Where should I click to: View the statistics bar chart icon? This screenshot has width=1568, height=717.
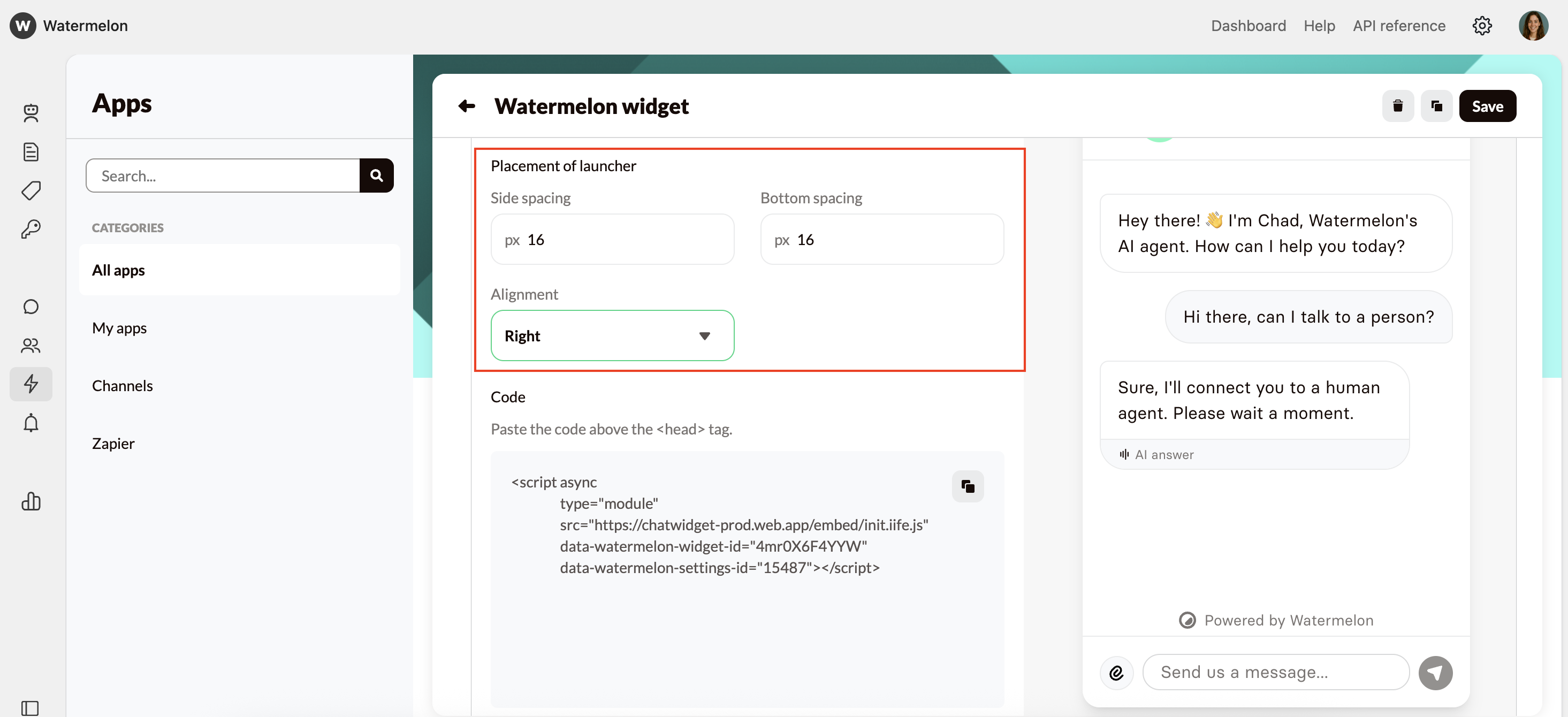tap(31, 501)
